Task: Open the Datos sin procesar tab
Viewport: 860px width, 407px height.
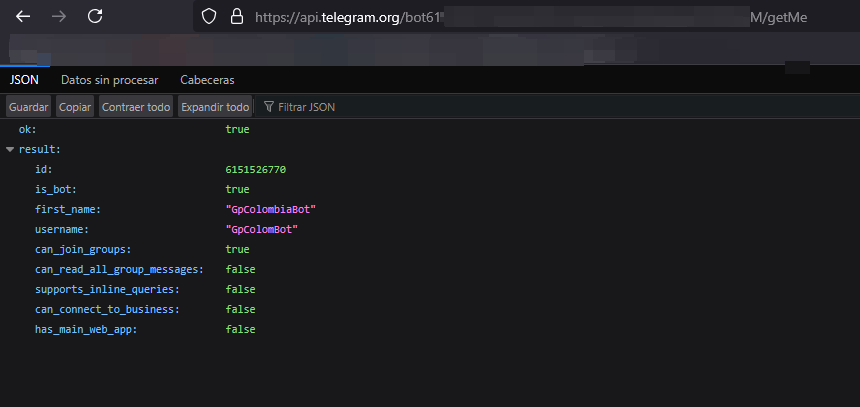Action: 110,80
